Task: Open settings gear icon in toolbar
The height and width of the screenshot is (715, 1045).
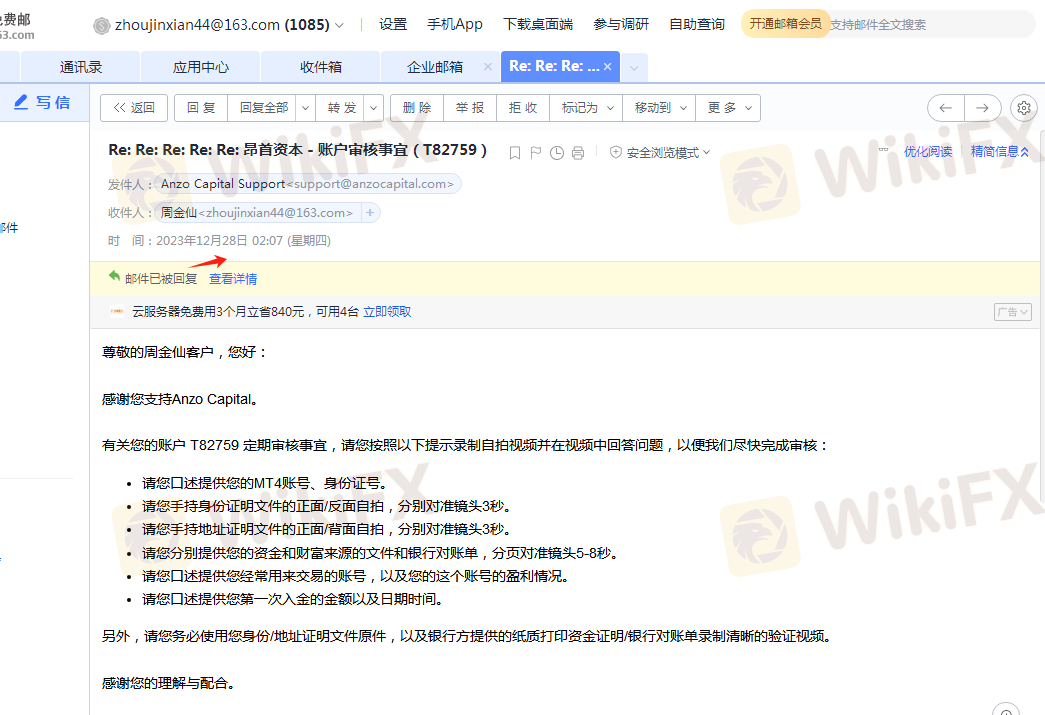Action: click(1024, 107)
